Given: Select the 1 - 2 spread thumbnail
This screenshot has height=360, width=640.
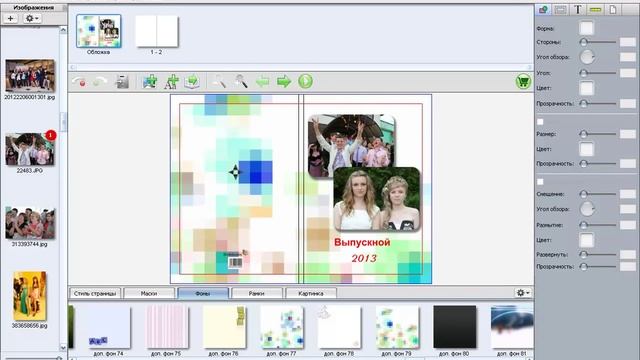Looking at the screenshot, I should pos(157,31).
